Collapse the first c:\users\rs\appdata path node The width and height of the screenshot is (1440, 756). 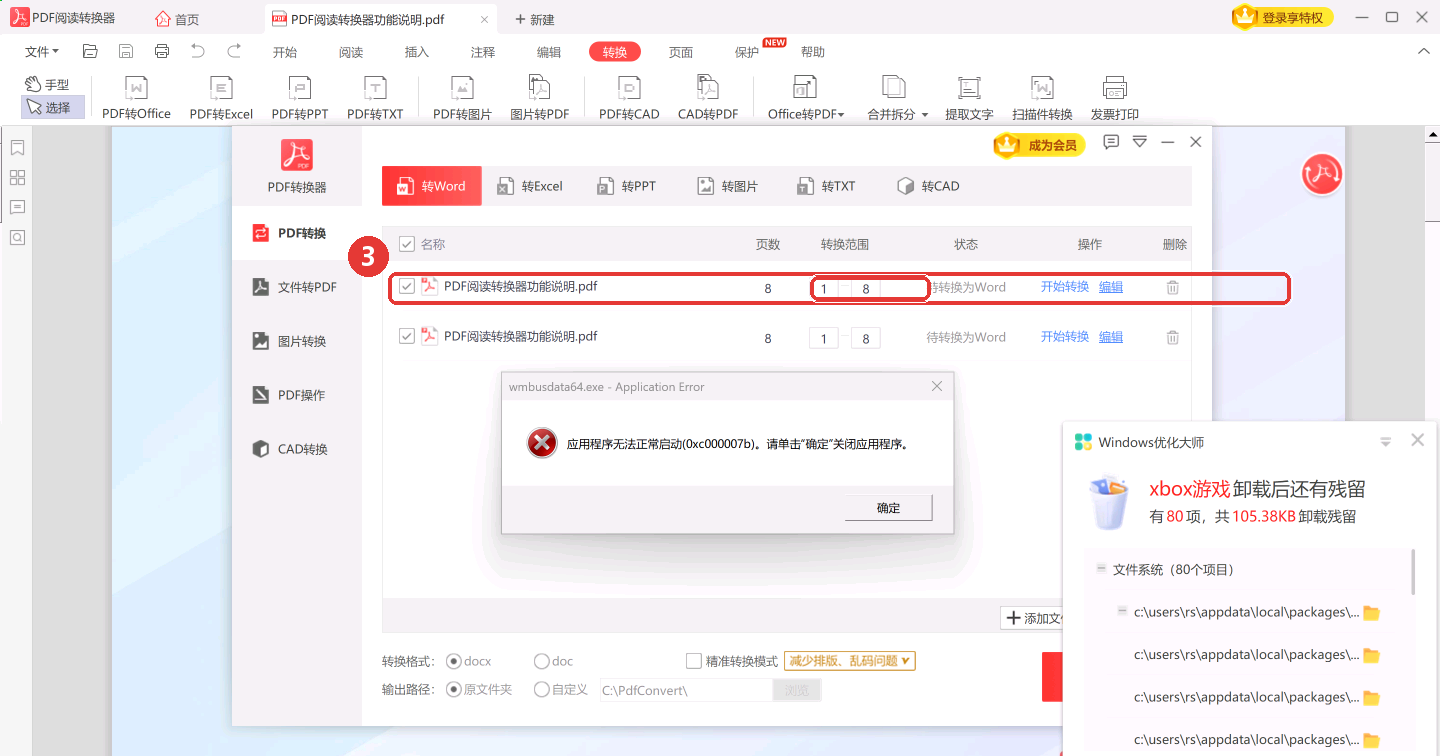[x=1122, y=610]
